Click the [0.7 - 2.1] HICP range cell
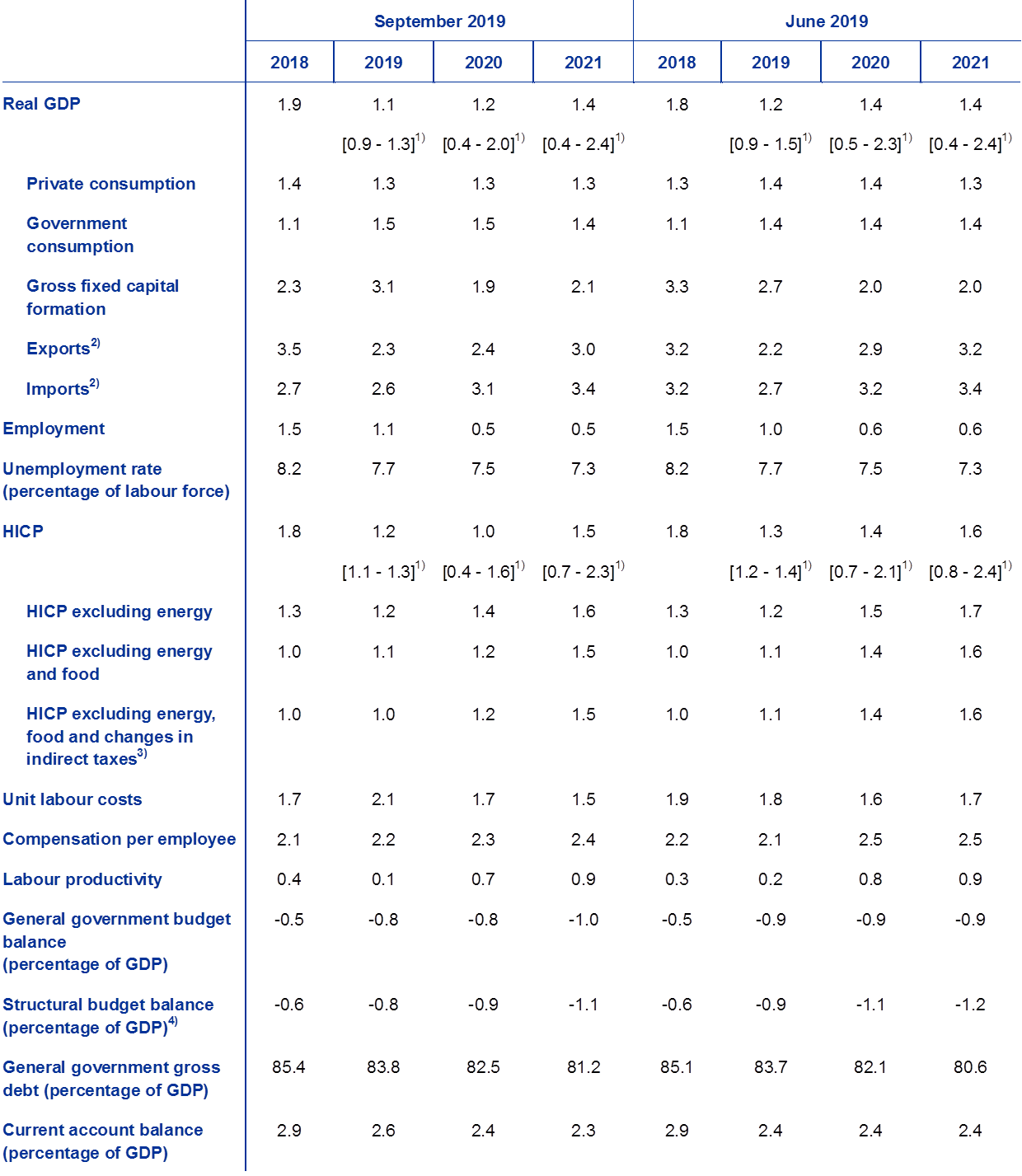 tap(870, 570)
